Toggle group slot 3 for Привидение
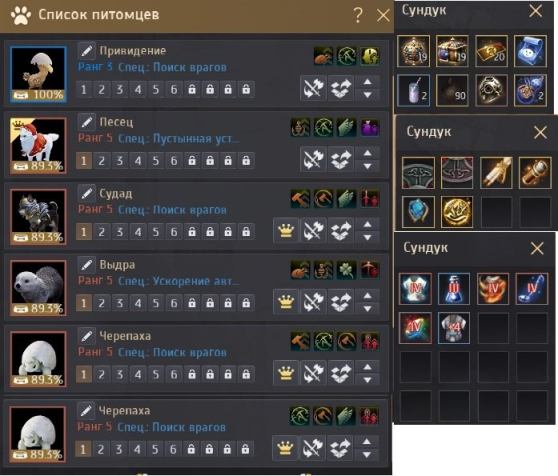Viewport: 558px width, 476px height. [120, 89]
